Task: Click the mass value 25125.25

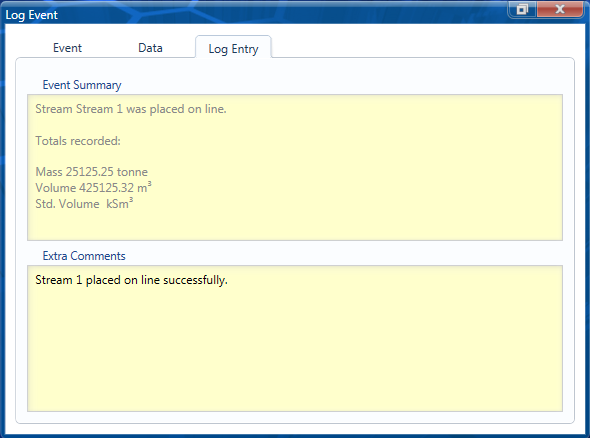Action: [x=90, y=172]
